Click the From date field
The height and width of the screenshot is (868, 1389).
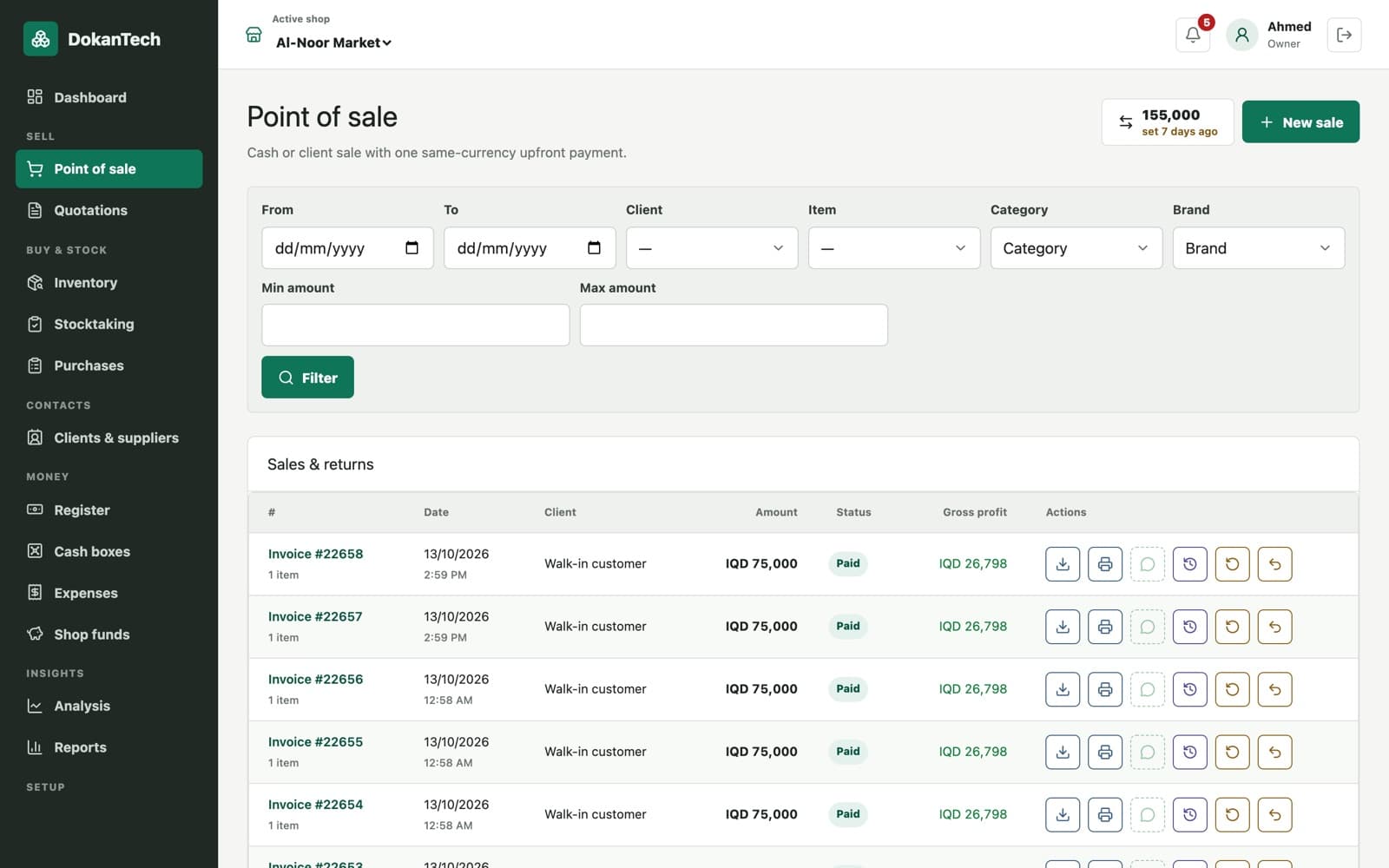[347, 248]
